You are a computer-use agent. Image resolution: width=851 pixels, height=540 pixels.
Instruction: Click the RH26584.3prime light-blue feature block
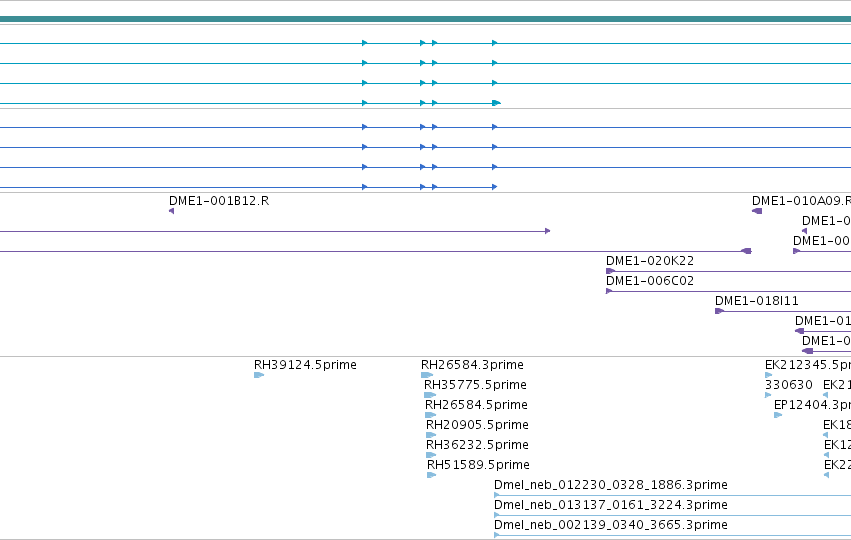427,375
